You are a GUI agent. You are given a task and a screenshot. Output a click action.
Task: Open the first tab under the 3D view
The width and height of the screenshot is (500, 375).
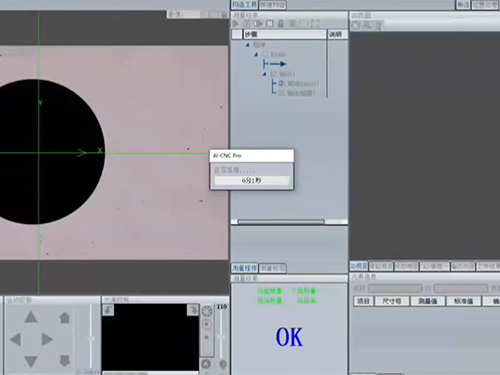pyautogui.click(x=359, y=266)
